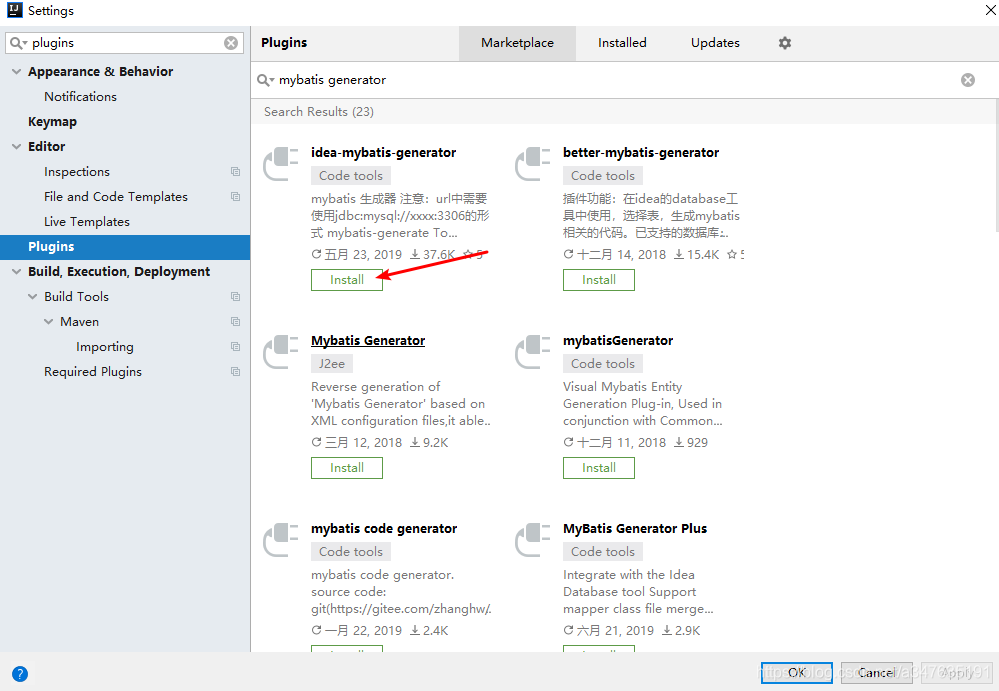Click the MyBatis Generator Plus plugin icon
Screen dimensions: 999x691
[x=533, y=539]
